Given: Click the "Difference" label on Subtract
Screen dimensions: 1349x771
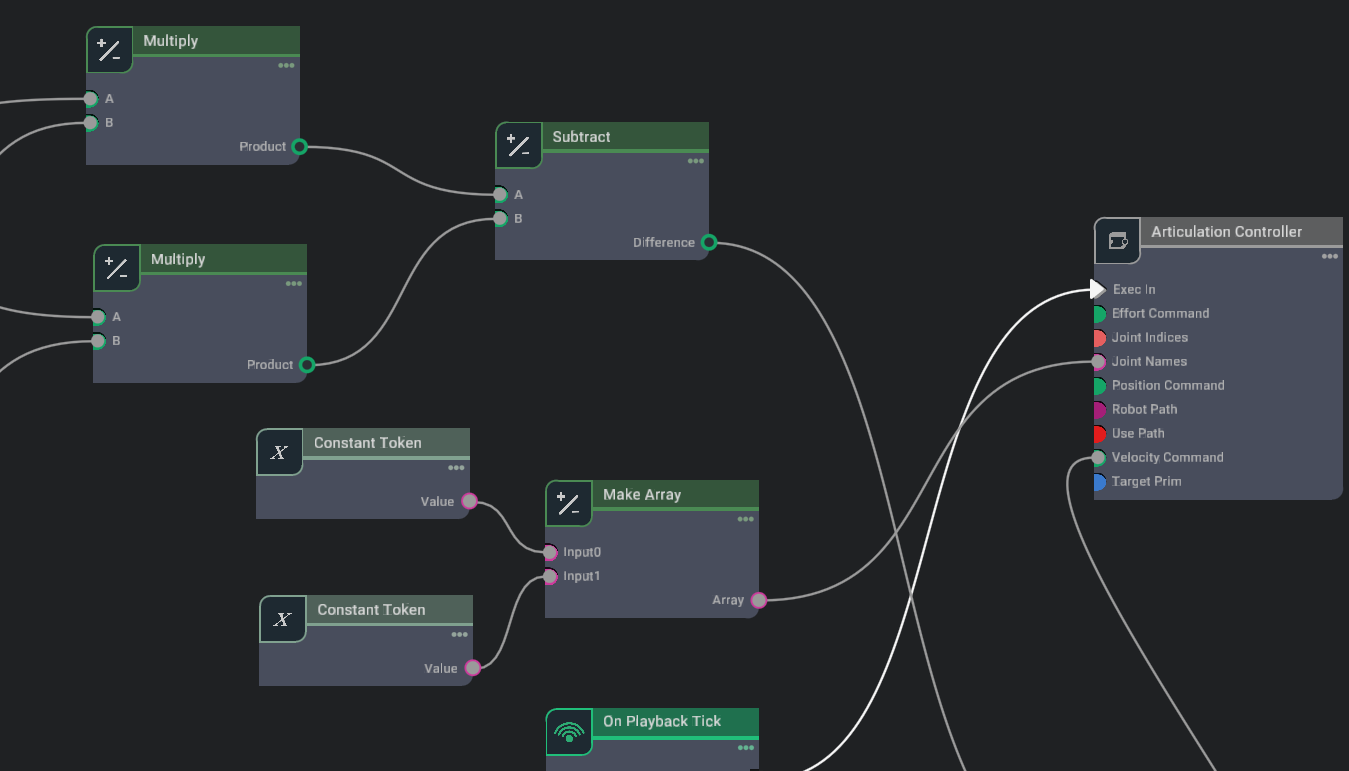Looking at the screenshot, I should pos(664,242).
